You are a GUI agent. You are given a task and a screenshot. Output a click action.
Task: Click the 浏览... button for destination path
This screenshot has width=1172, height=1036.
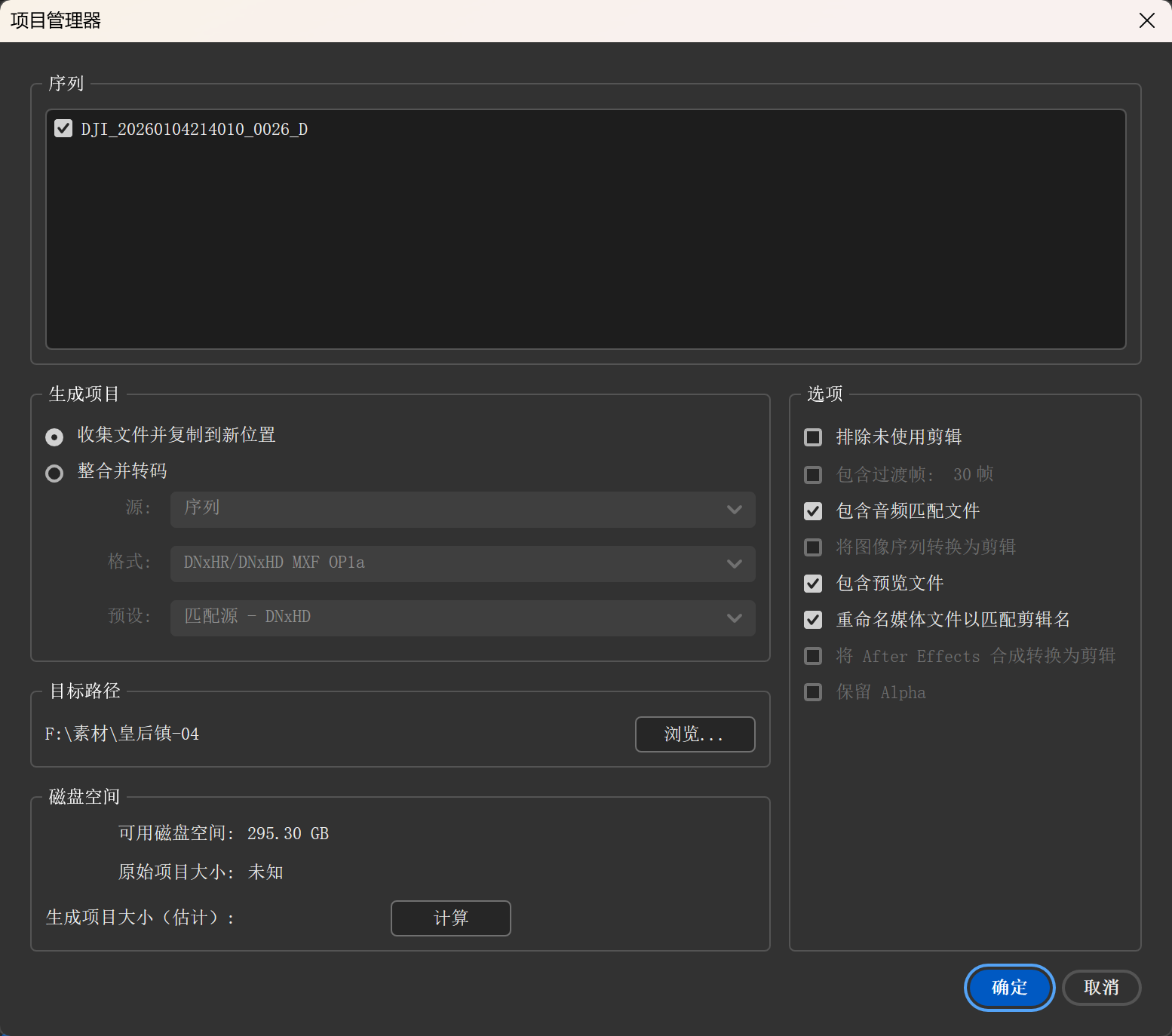tap(695, 734)
